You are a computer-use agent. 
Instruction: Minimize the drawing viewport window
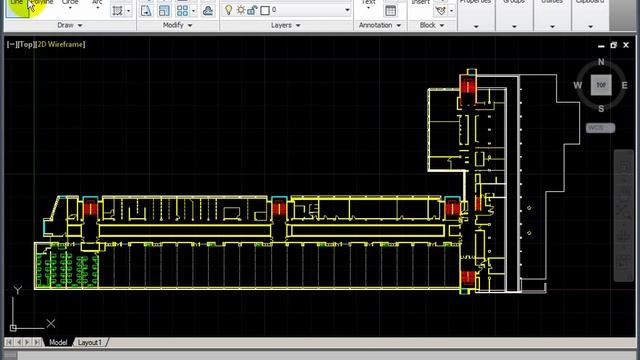click(601, 46)
